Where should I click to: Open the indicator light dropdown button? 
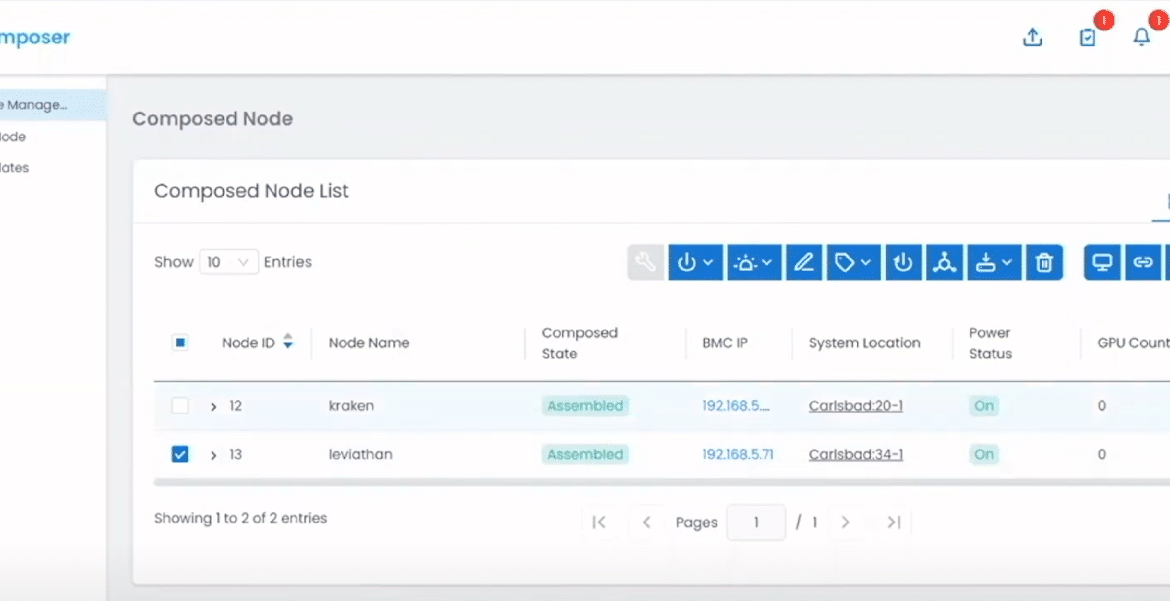(754, 263)
